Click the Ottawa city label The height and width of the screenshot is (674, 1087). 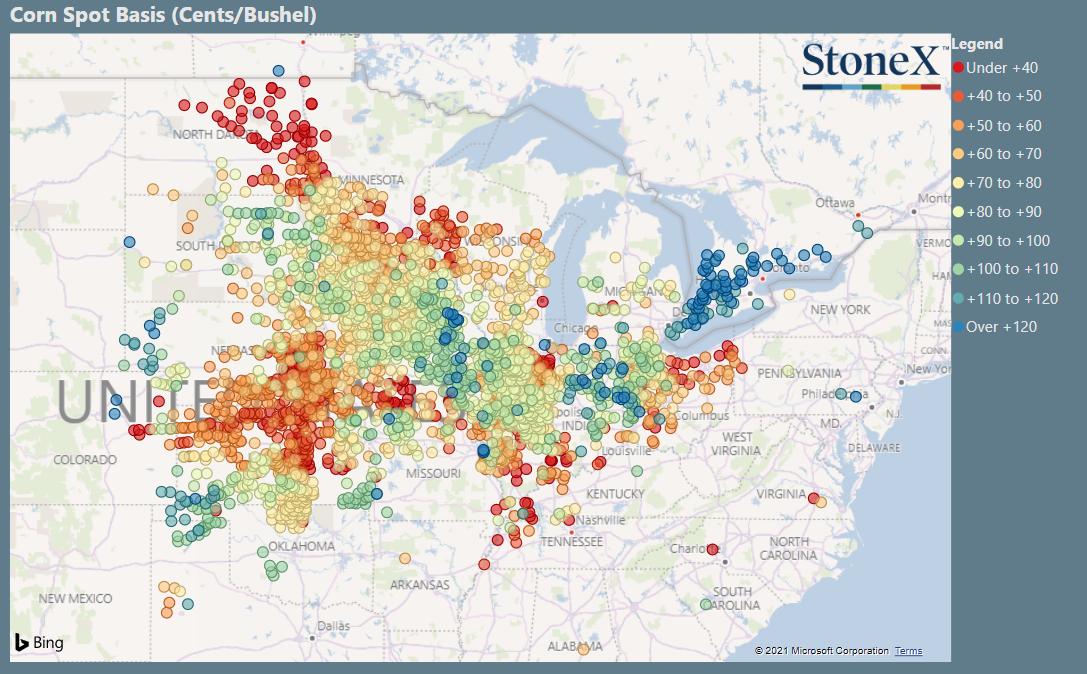(x=835, y=203)
